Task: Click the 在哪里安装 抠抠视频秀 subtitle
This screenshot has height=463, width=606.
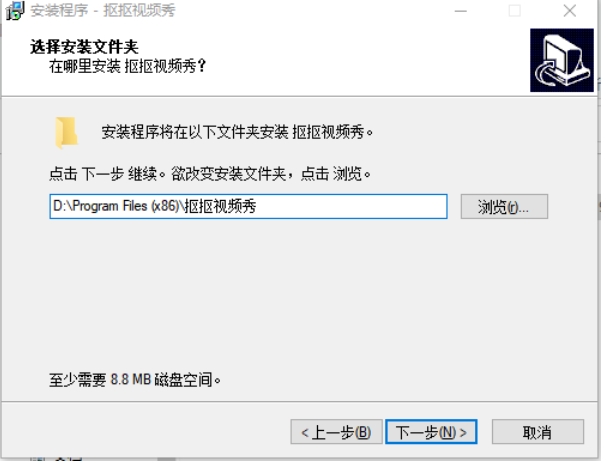Action: (128, 66)
